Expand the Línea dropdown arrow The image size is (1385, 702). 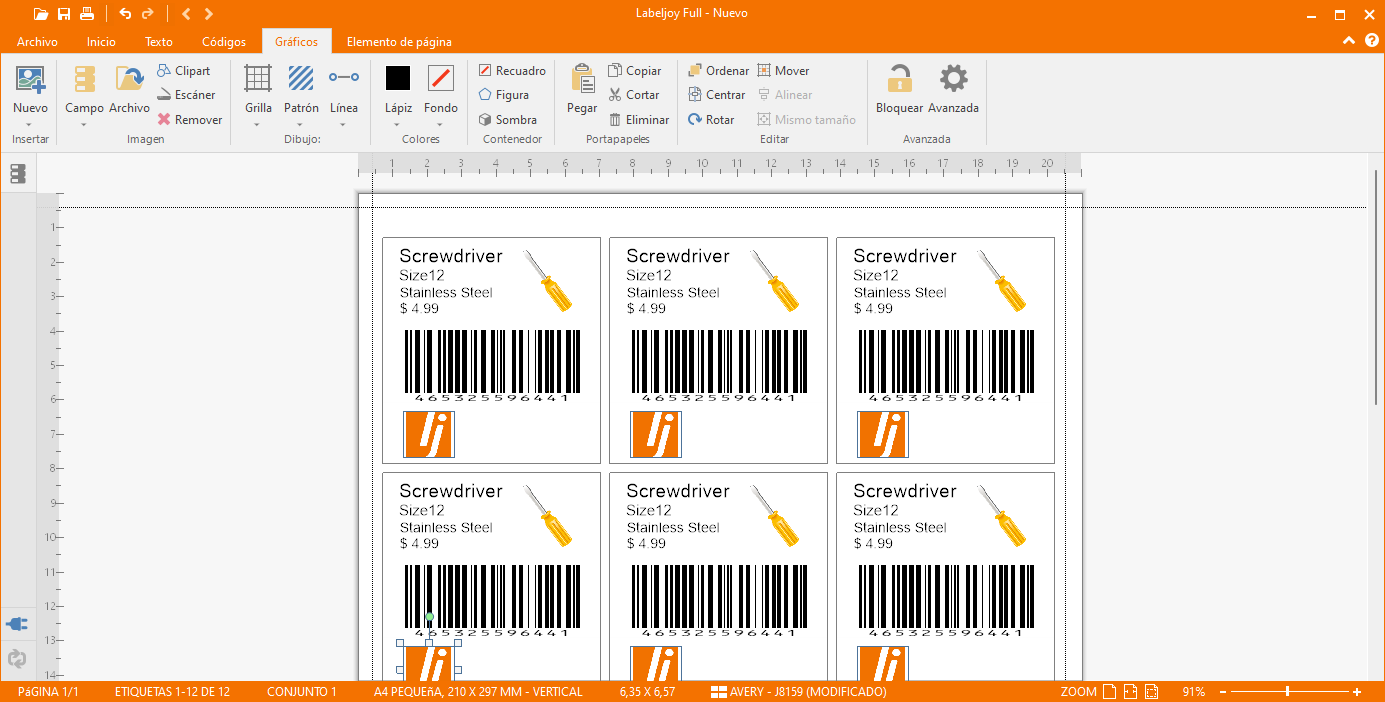pyautogui.click(x=344, y=125)
